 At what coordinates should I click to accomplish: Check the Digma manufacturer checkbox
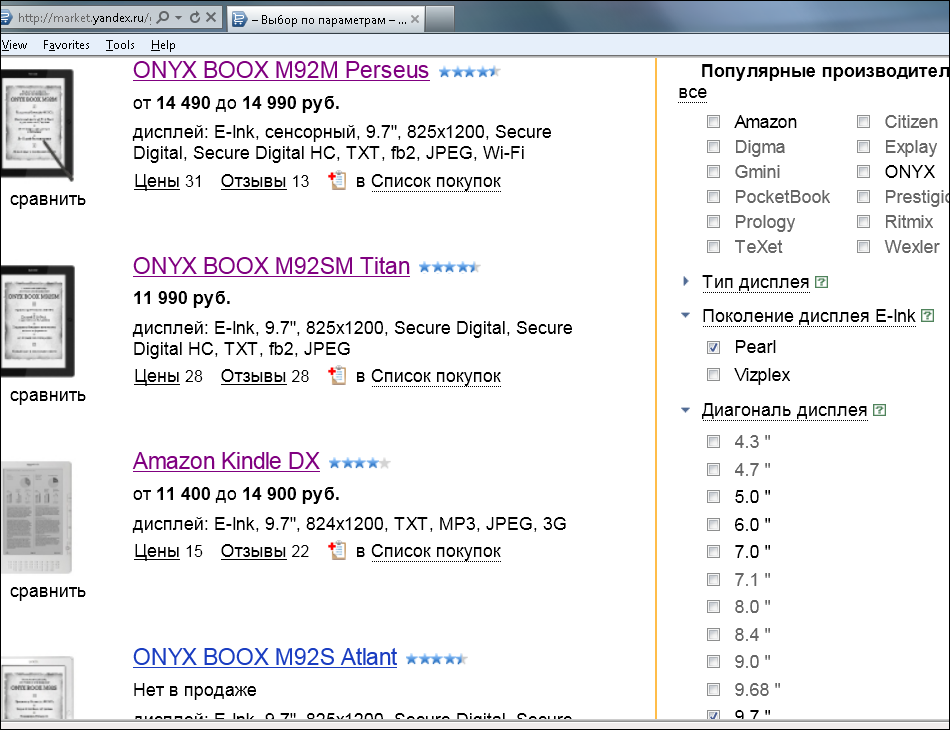[714, 147]
